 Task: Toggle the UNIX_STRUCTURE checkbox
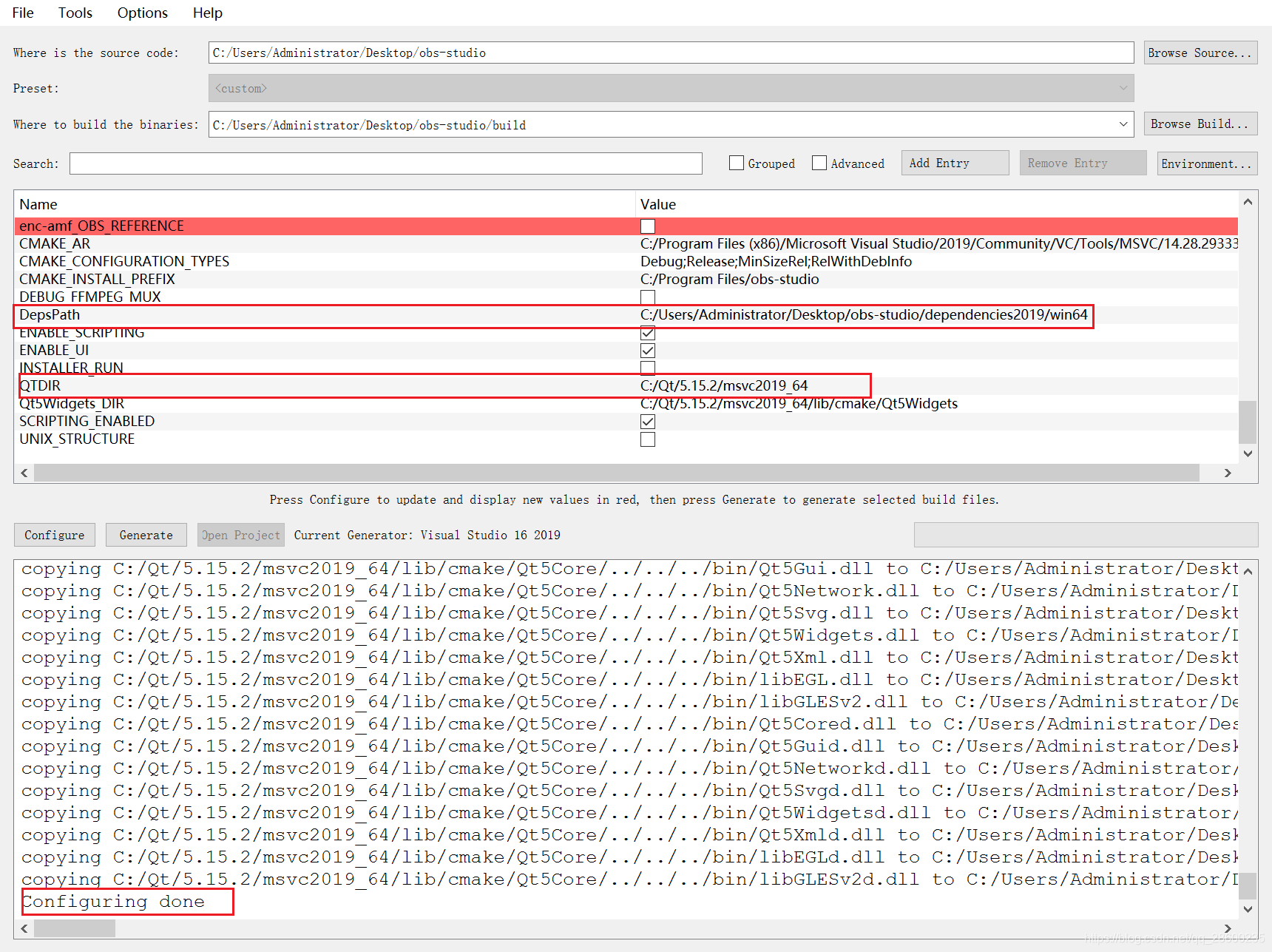648,439
